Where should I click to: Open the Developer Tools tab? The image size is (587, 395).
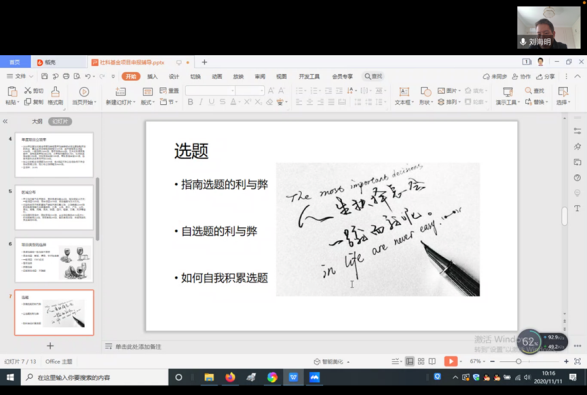[309, 76]
